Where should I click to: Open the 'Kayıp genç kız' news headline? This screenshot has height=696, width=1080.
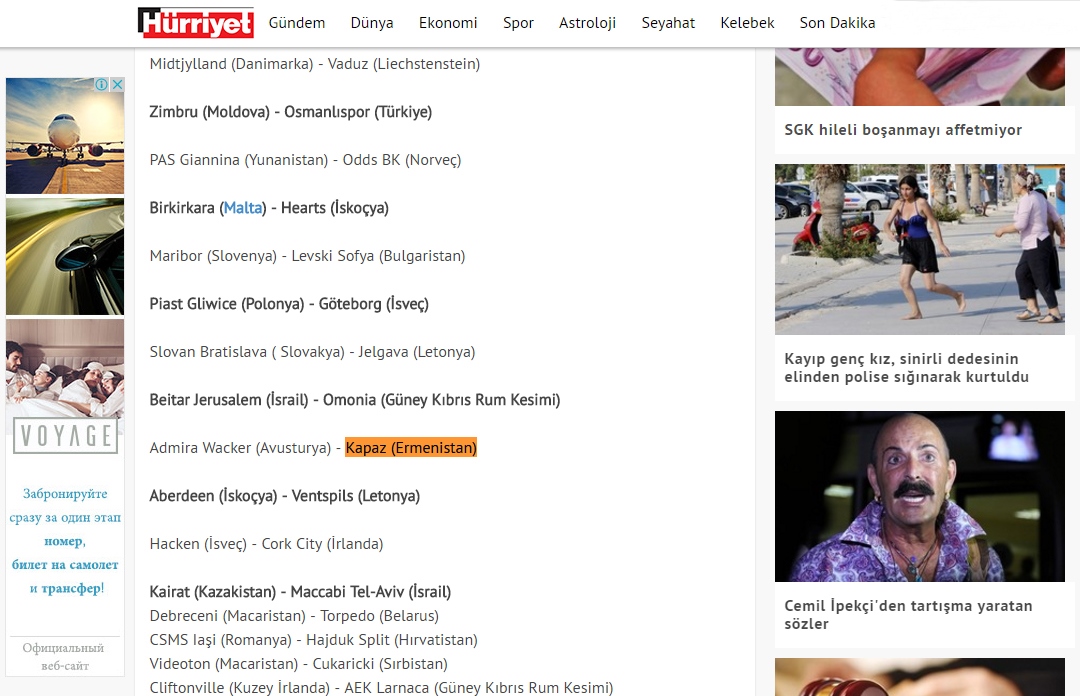906,368
